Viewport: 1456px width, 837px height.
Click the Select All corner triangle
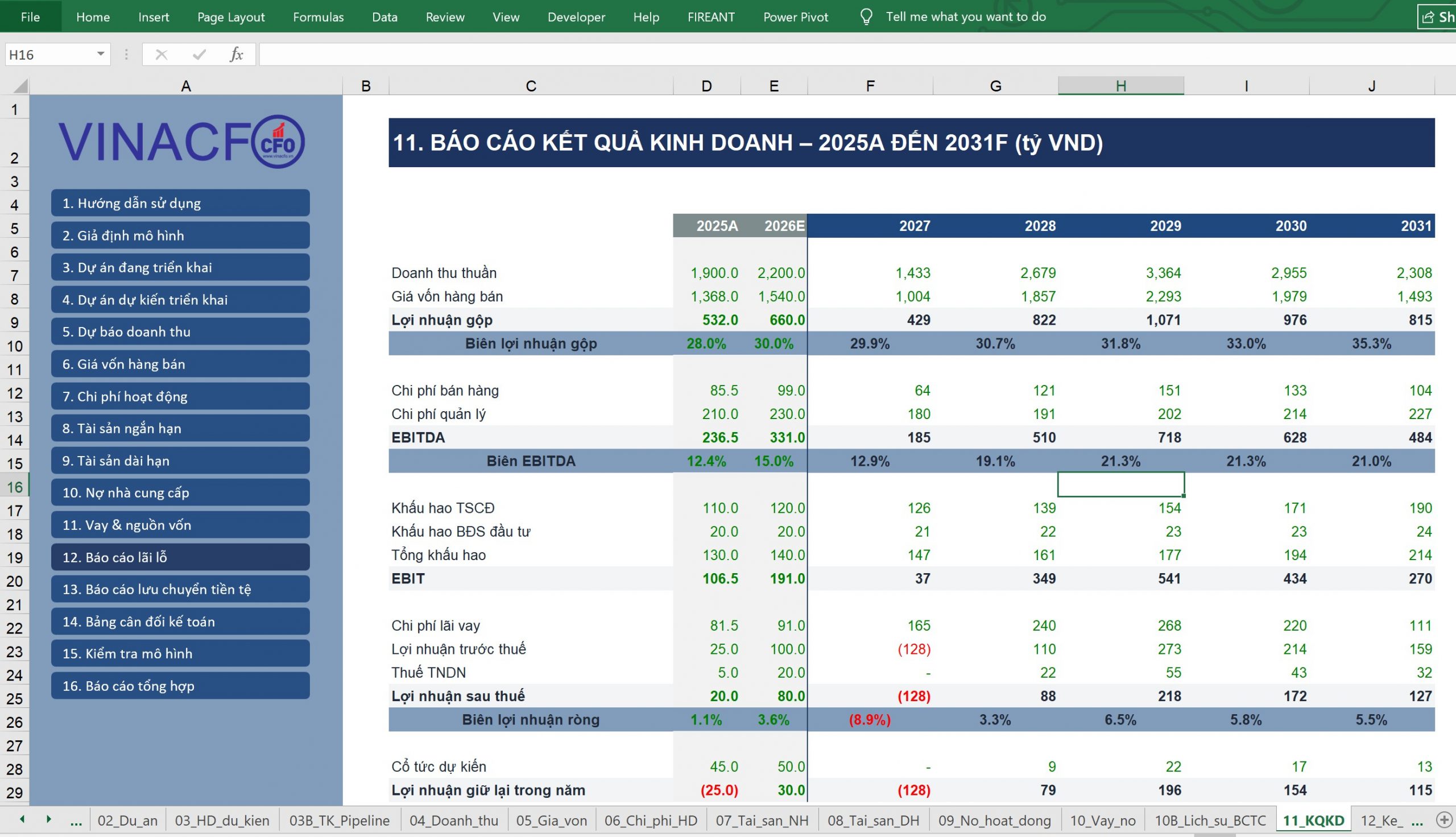click(x=20, y=86)
